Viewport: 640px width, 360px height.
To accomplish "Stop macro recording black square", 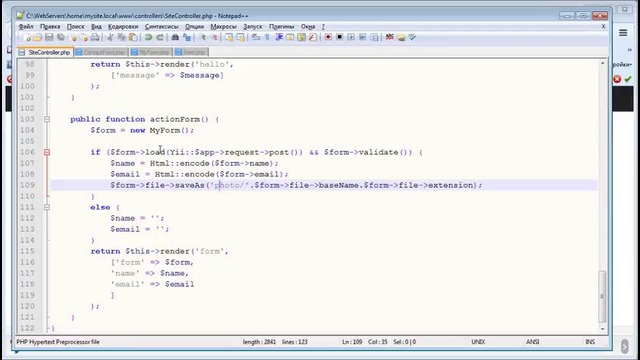I will click(x=339, y=37).
